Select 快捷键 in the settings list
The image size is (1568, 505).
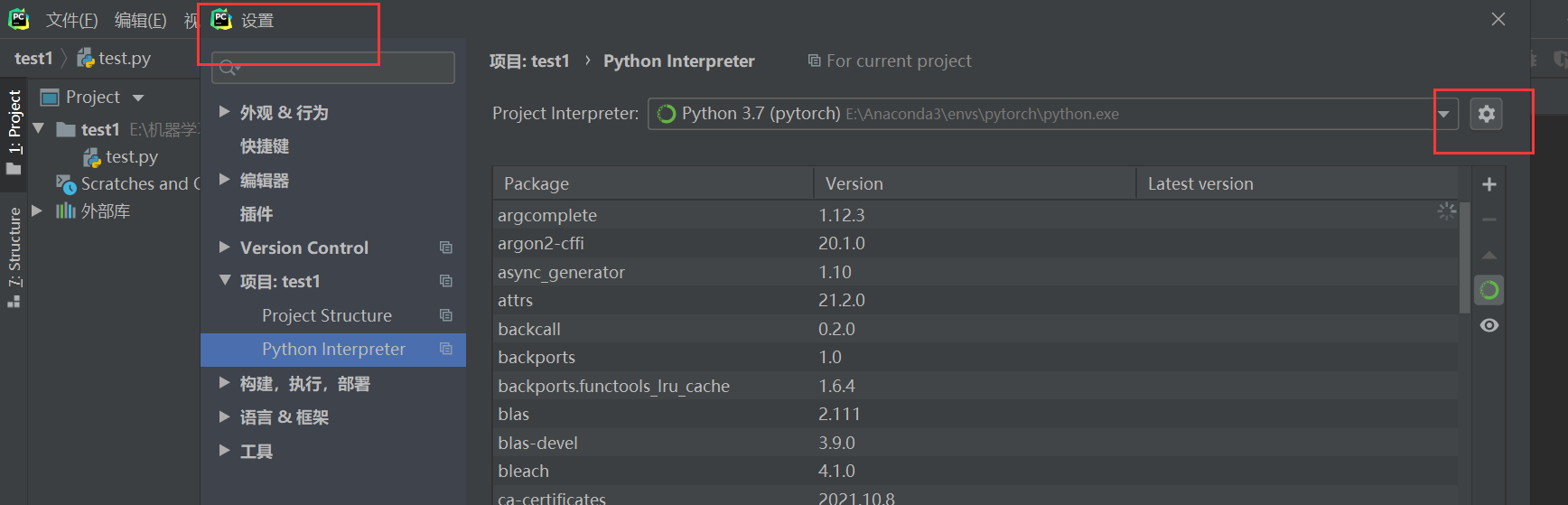pyautogui.click(x=265, y=146)
